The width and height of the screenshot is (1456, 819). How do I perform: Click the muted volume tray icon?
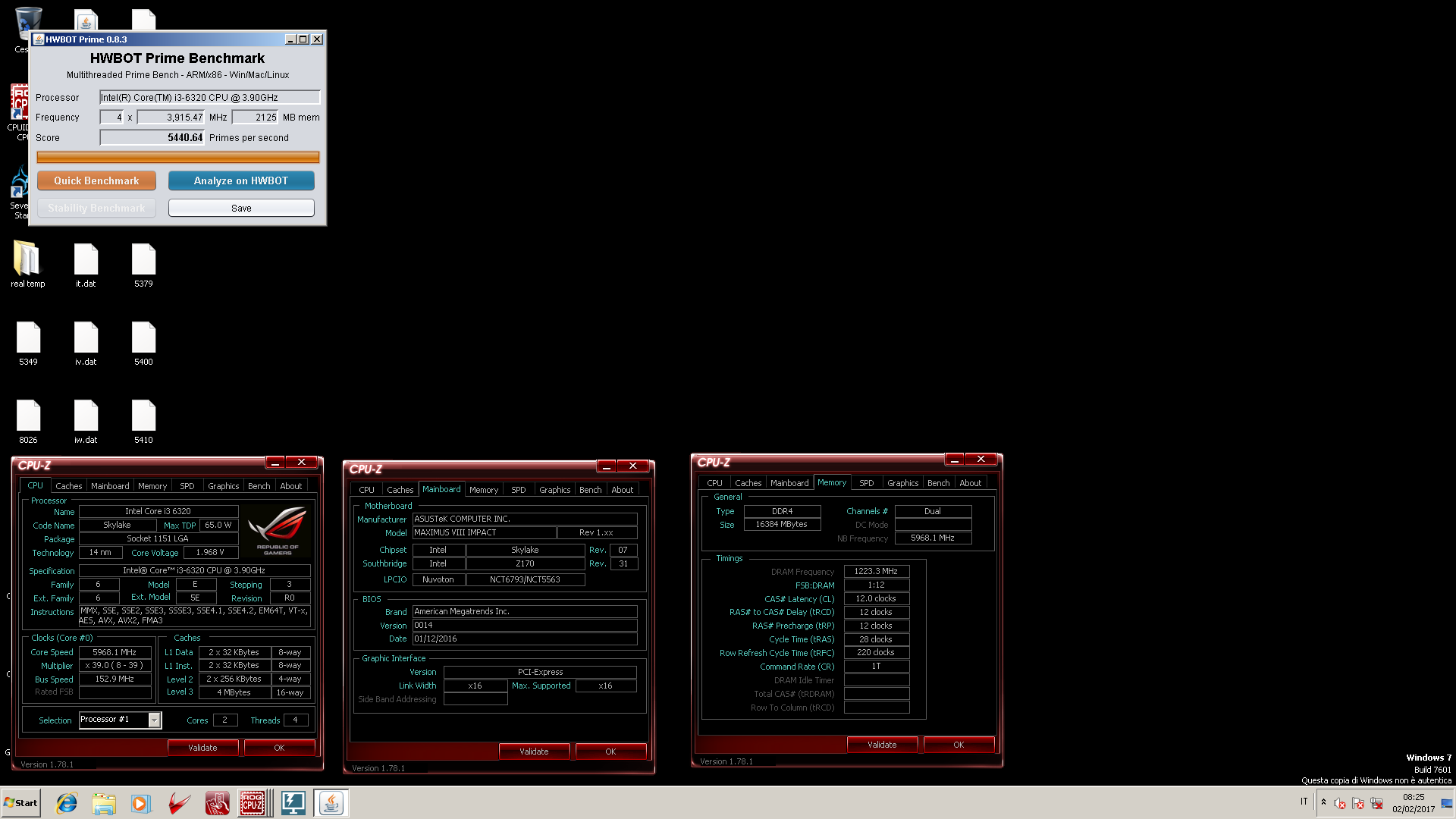pos(1339,803)
